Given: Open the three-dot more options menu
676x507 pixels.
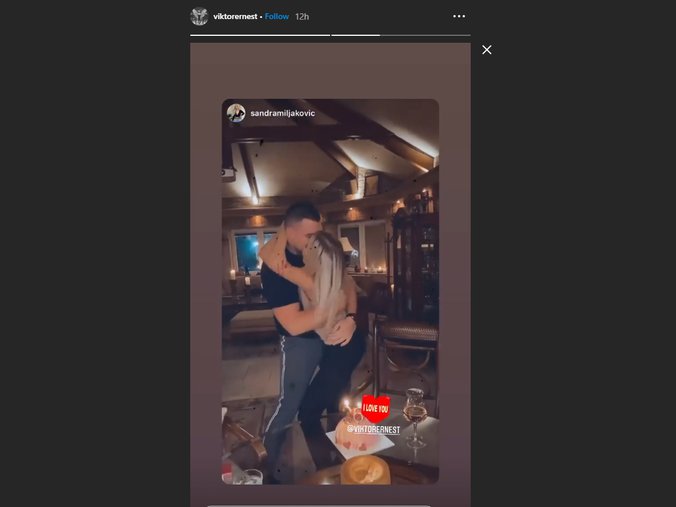Looking at the screenshot, I should click(459, 16).
